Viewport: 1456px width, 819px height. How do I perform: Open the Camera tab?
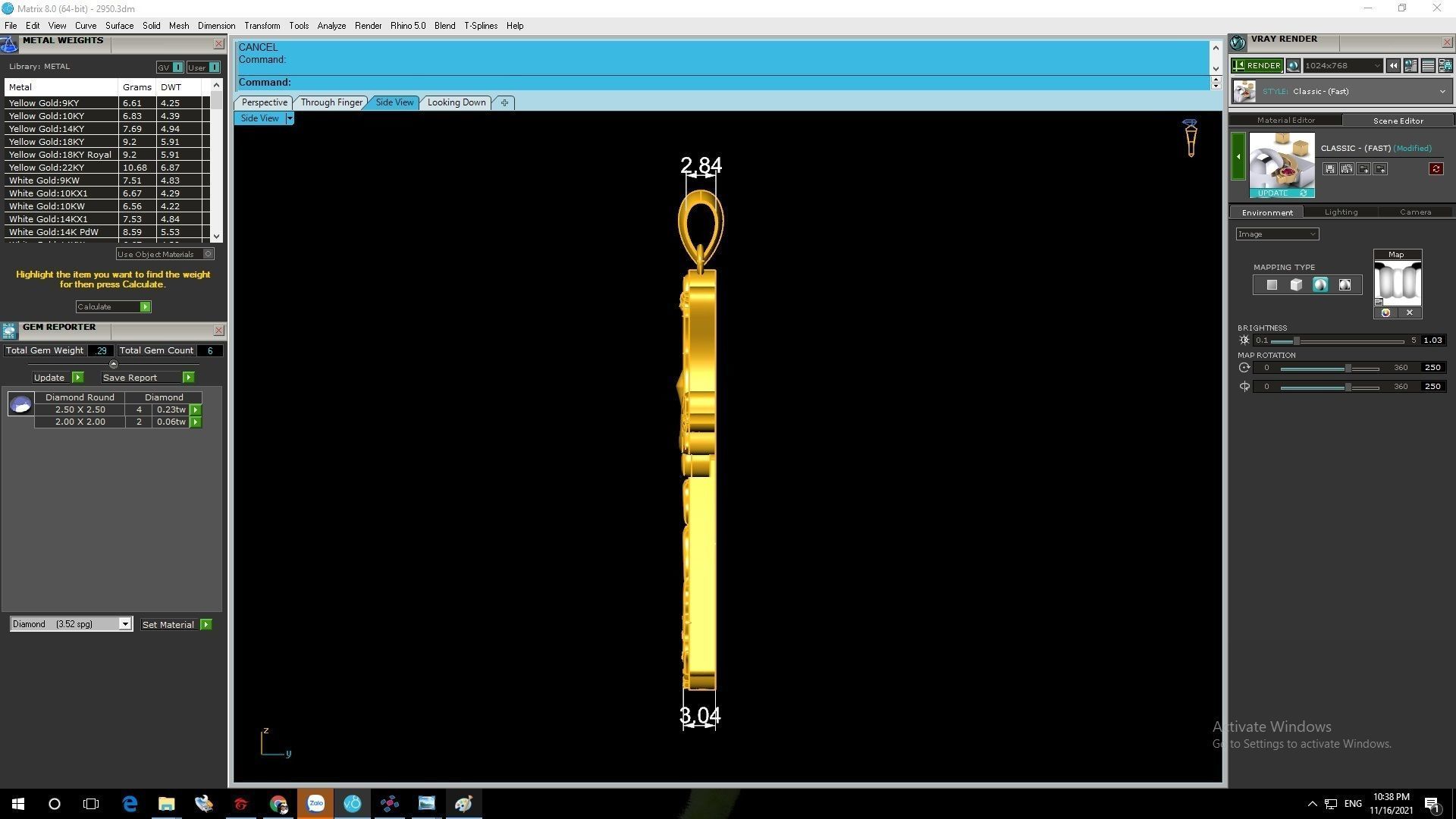click(x=1415, y=212)
